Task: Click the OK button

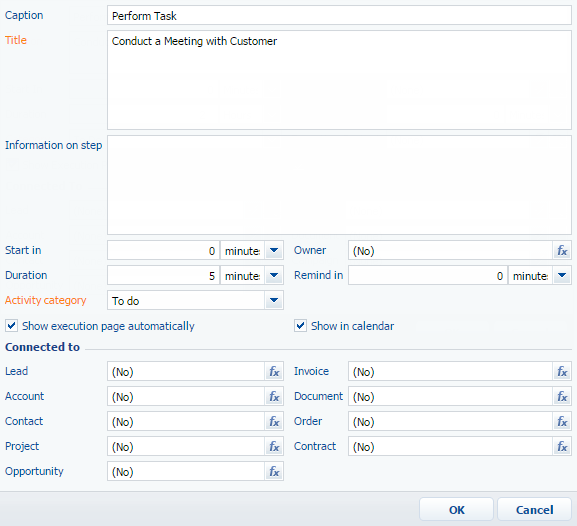Action: coord(456,509)
